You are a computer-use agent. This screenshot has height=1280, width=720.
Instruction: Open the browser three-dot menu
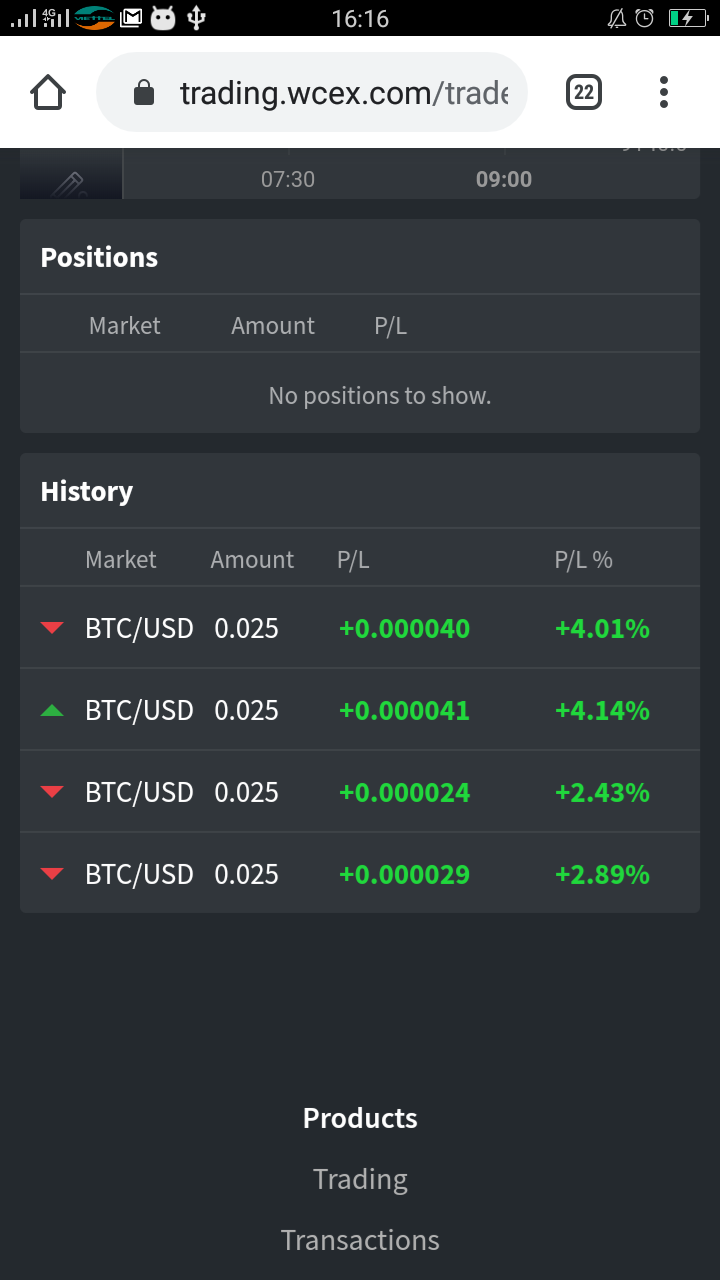[663, 93]
